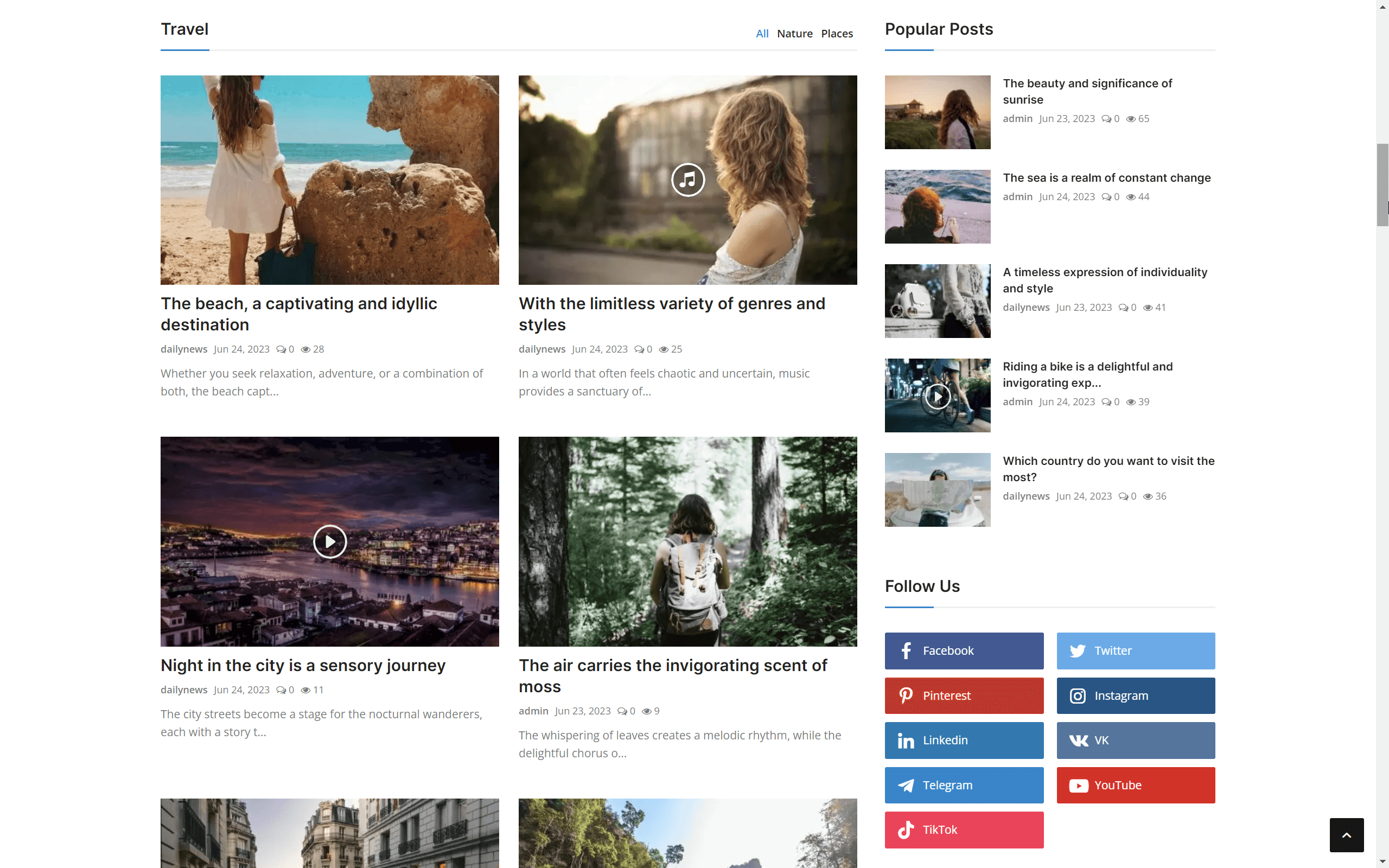This screenshot has height=868, width=1389.
Task: Click the Instagram camera icon
Action: pyautogui.click(x=1079, y=695)
